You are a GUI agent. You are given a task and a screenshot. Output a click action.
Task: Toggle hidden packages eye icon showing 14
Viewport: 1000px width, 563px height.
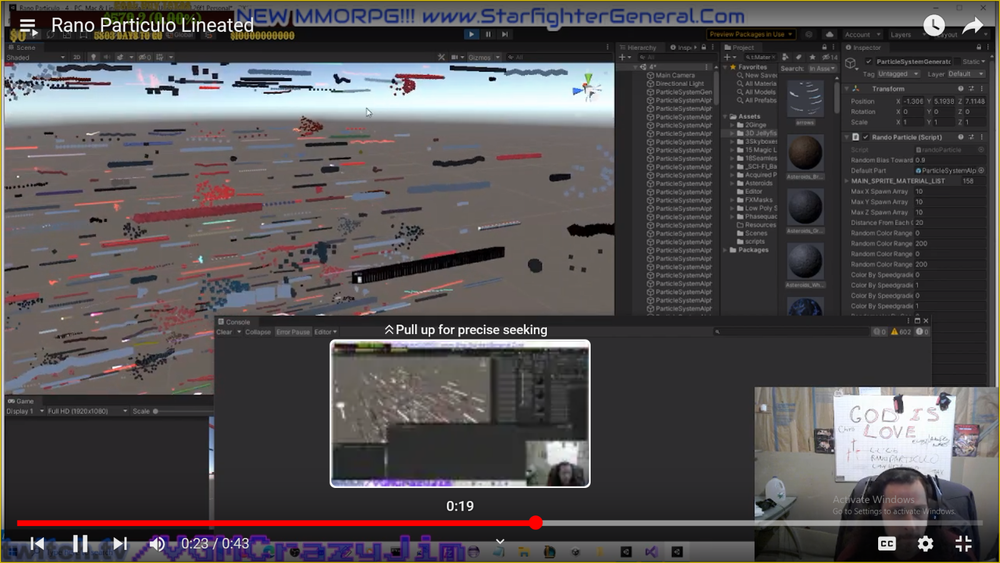(829, 57)
